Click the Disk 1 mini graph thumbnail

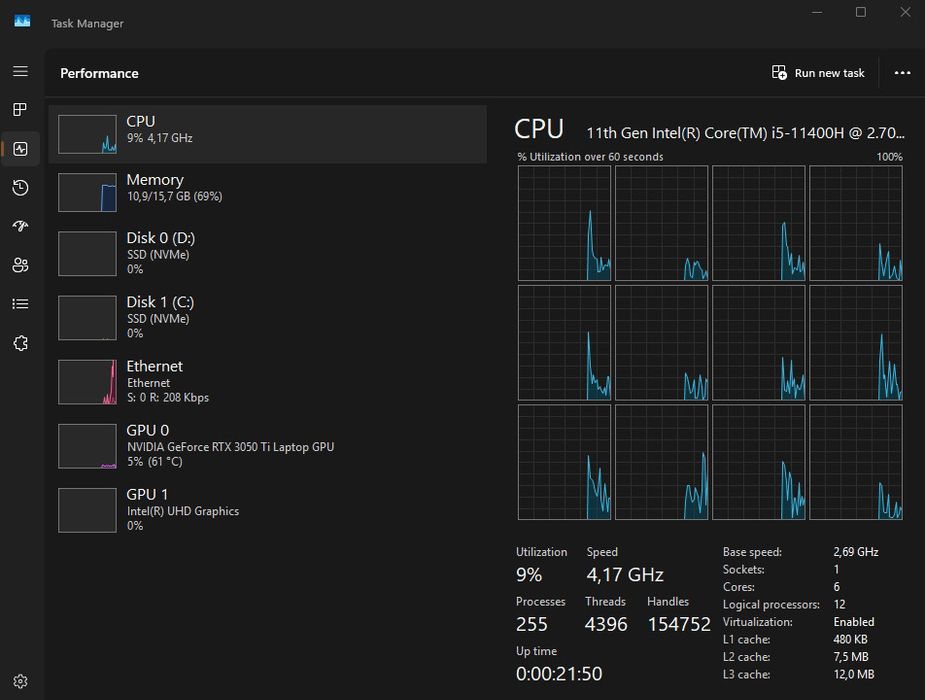pyautogui.click(x=87, y=318)
